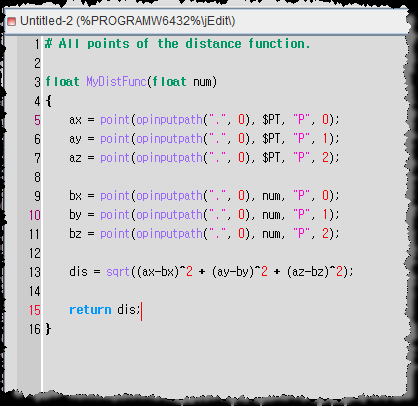Click the Untitled-2 window title text
The height and width of the screenshot is (406, 418).
tap(127, 21)
